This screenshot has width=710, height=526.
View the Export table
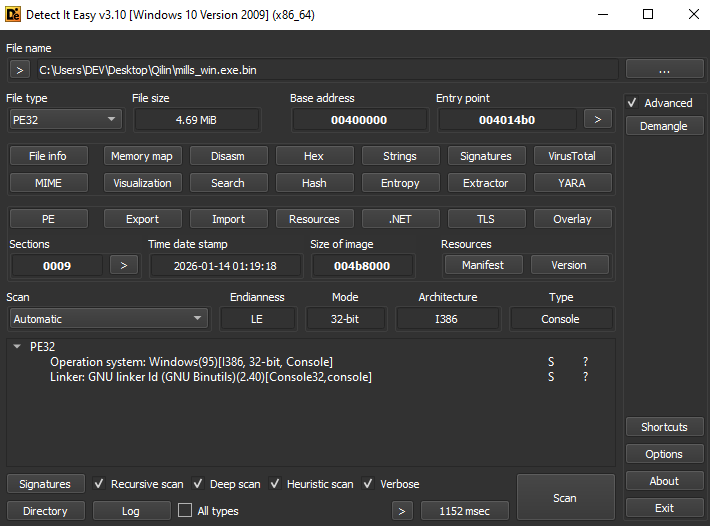point(142,219)
